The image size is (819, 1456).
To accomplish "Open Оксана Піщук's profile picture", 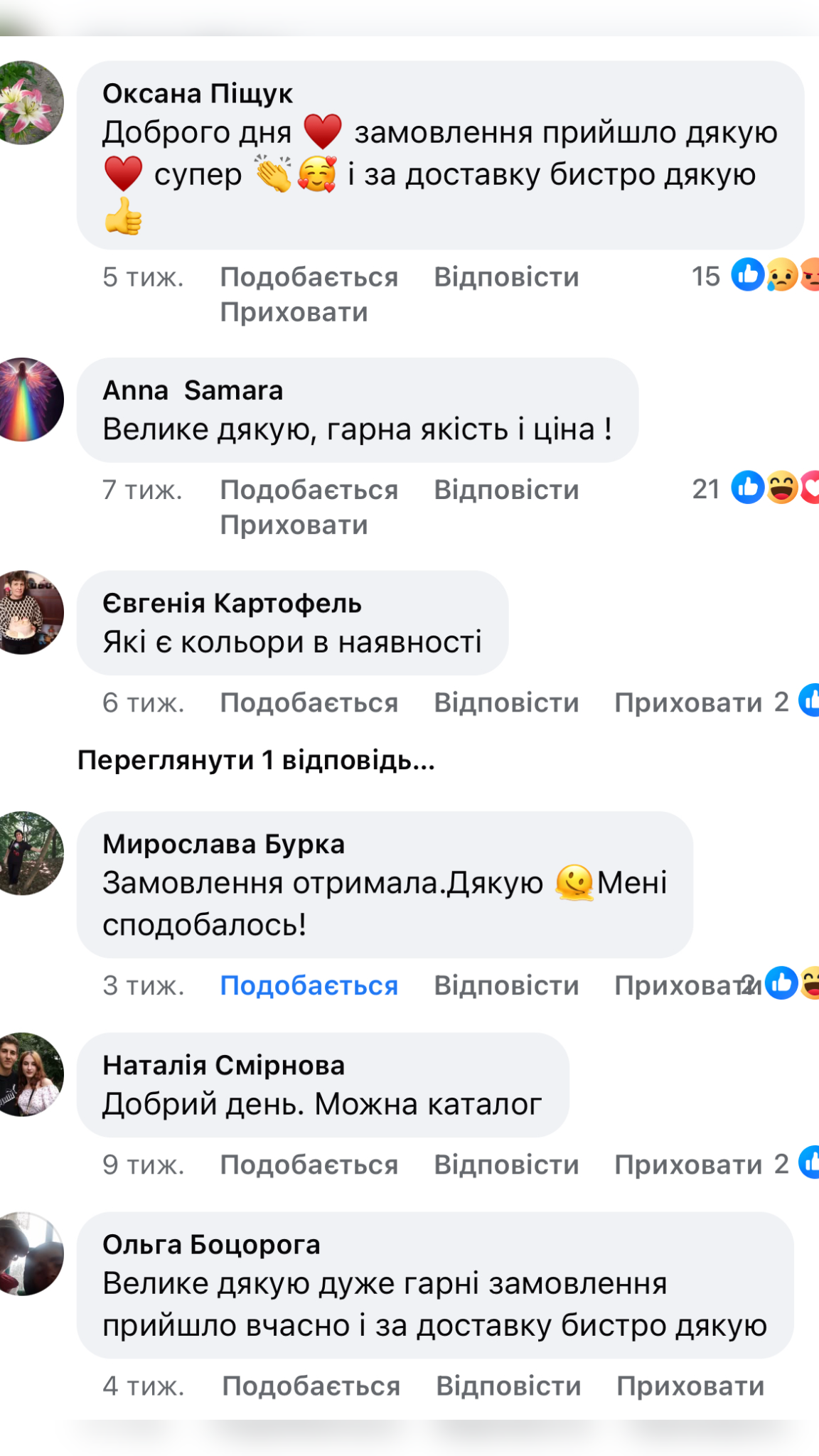I will (30, 103).
